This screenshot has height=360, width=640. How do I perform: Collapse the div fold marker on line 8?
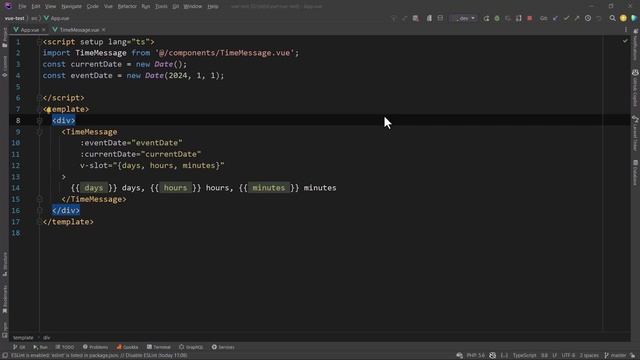click(39, 120)
